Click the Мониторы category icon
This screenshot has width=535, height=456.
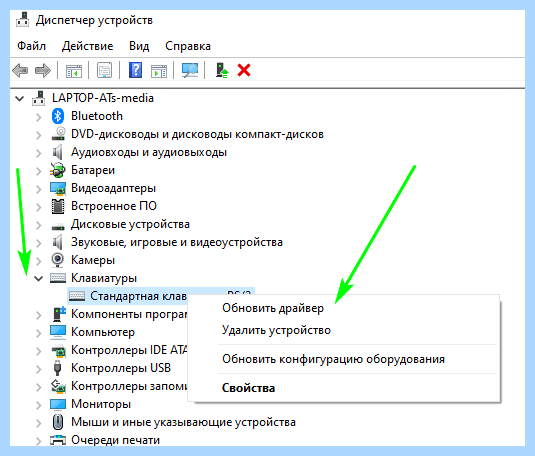pyautogui.click(x=58, y=404)
